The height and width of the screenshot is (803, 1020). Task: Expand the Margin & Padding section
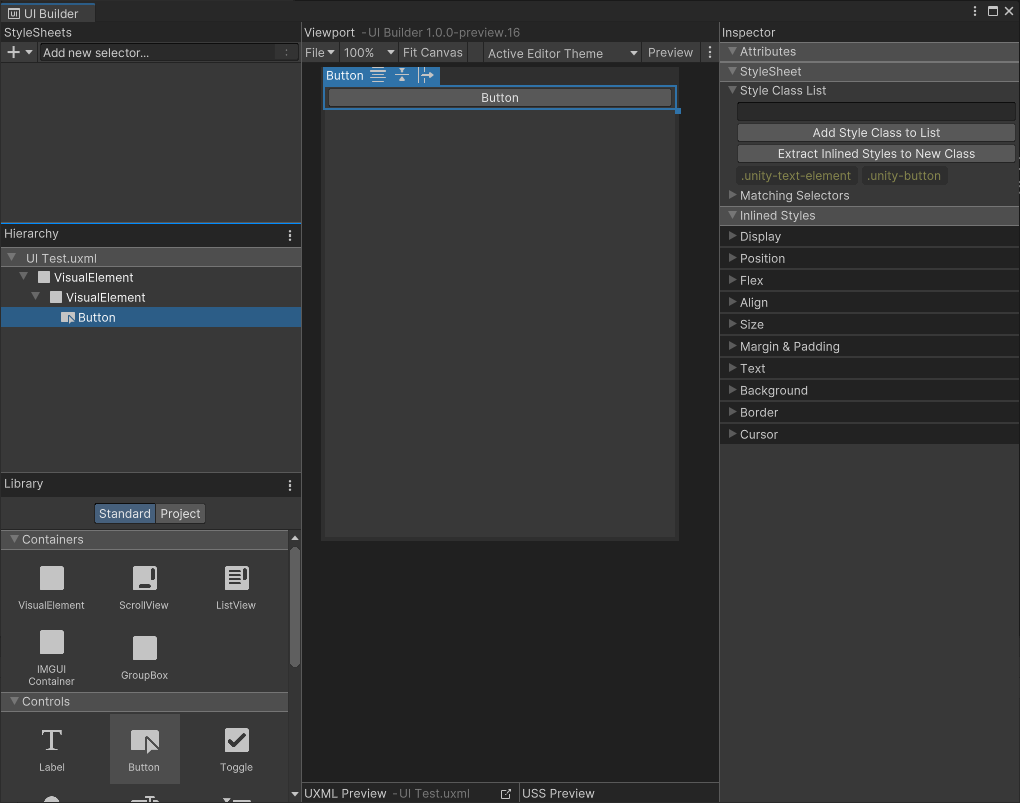point(789,346)
